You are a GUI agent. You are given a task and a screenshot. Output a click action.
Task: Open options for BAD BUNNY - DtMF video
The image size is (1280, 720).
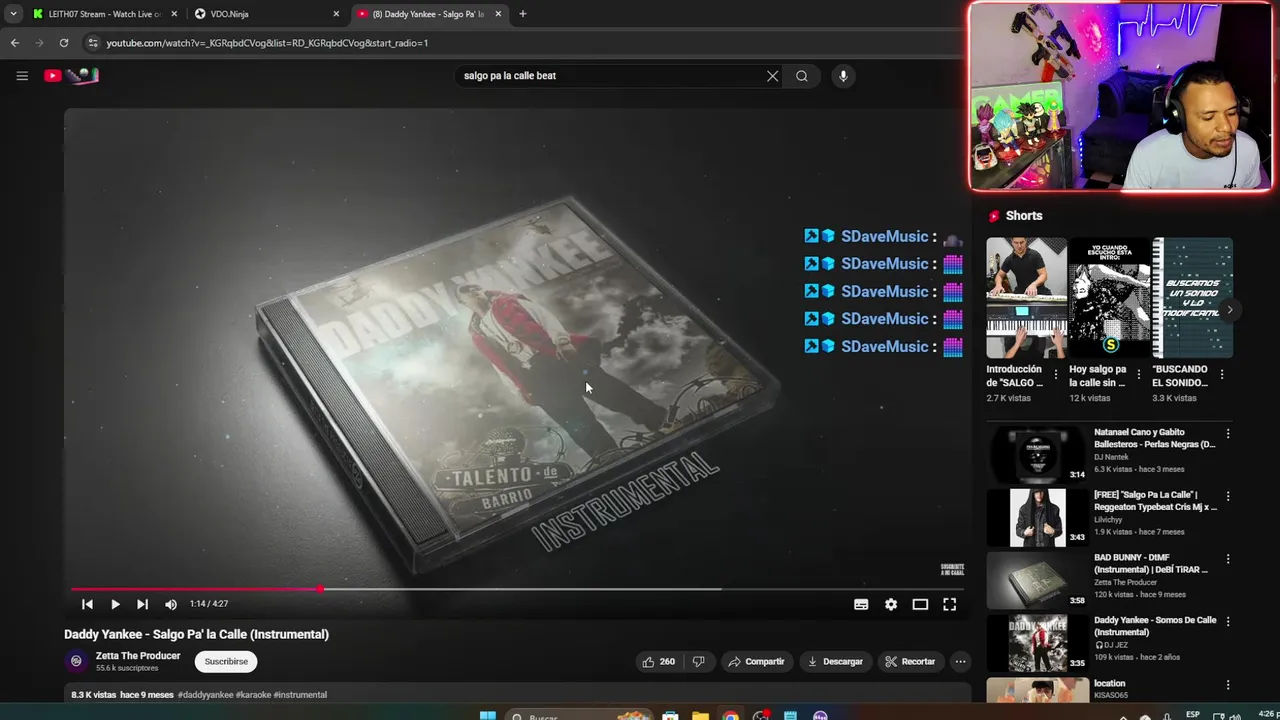pos(1228,559)
